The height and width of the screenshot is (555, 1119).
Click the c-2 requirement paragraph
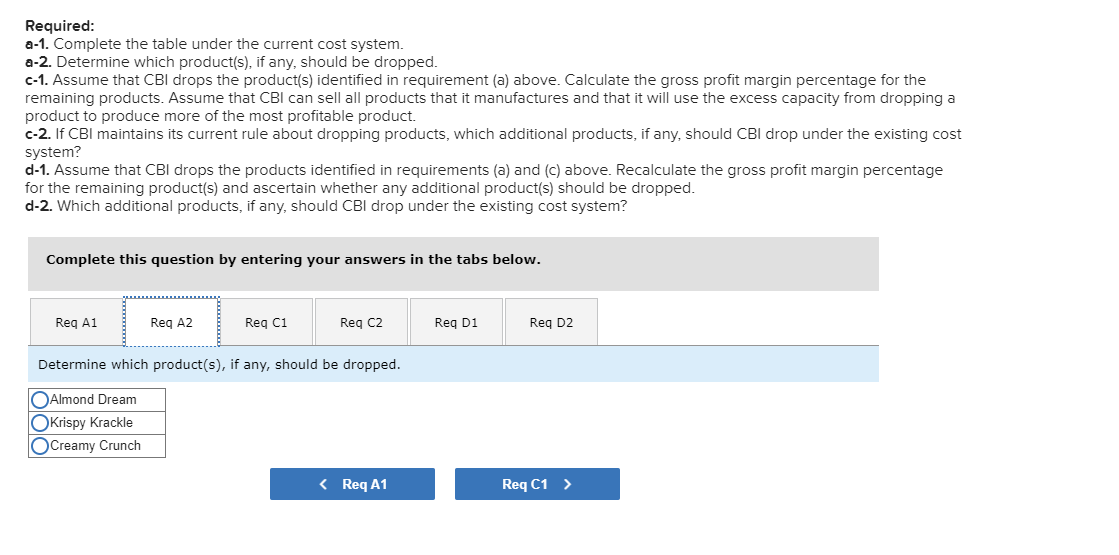[490, 142]
